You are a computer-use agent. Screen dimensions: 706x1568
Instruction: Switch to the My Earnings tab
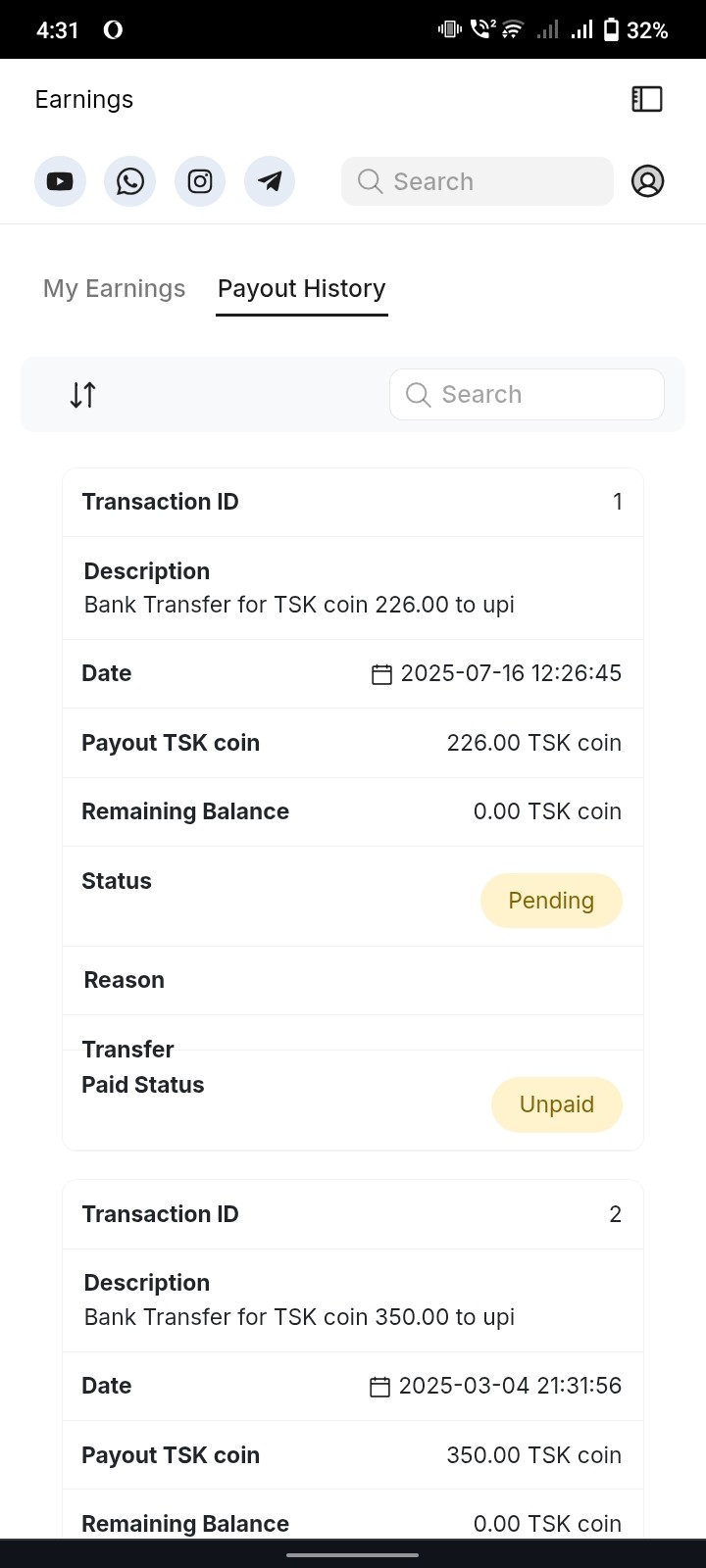(x=114, y=289)
